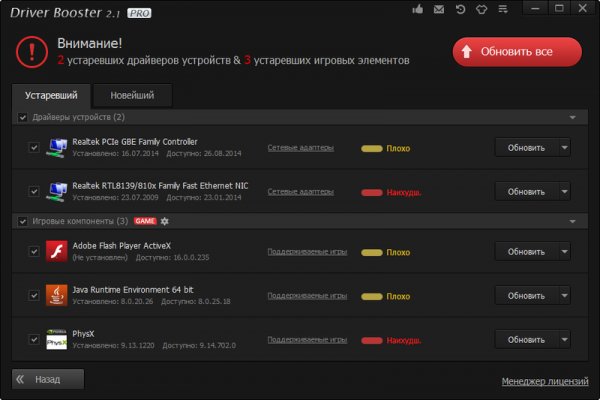Click yellow Плохо status bar for Java Runtime
Viewport: 600px width, 400px height.
[372, 297]
